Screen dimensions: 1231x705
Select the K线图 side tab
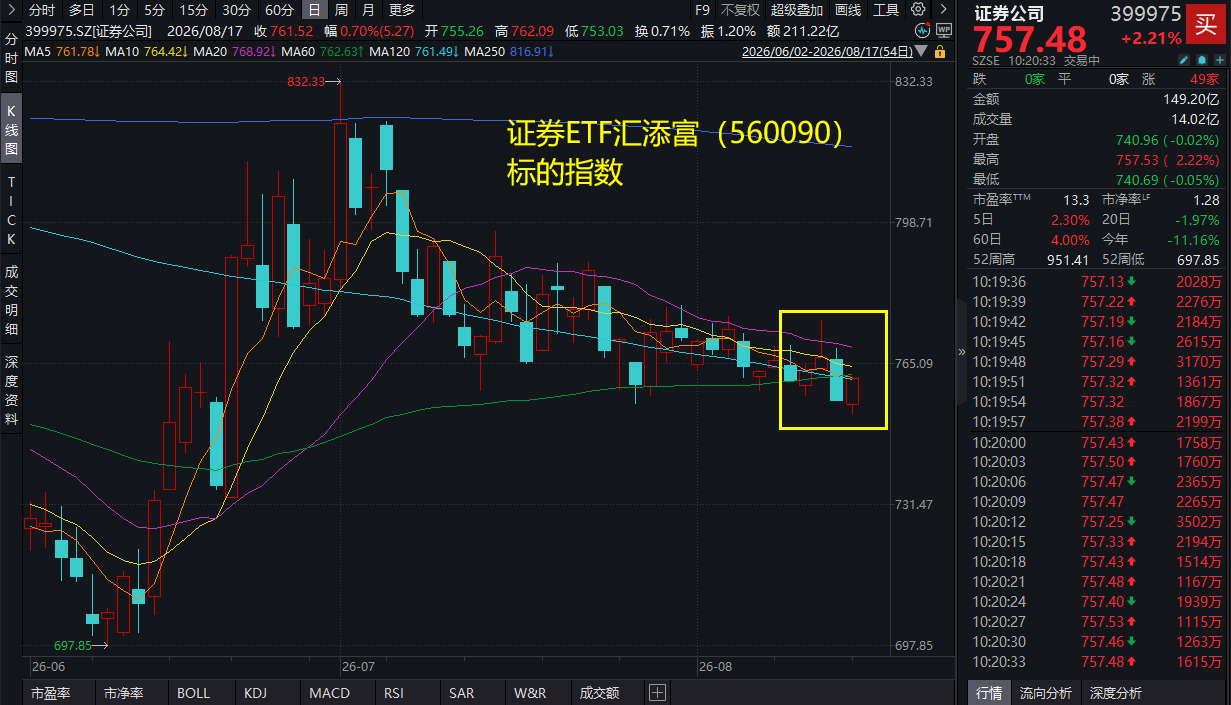tap(11, 129)
